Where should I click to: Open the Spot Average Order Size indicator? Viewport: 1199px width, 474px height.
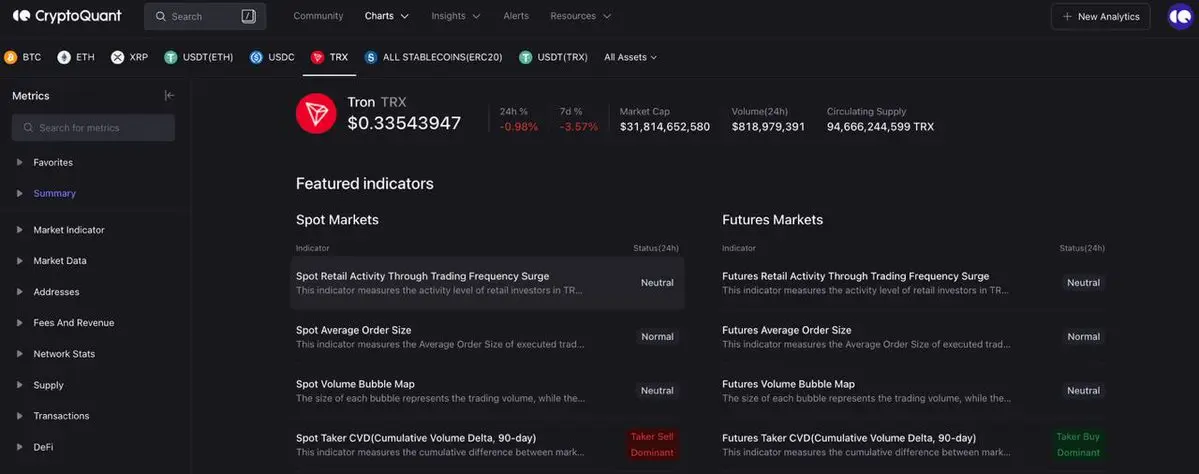(487, 337)
